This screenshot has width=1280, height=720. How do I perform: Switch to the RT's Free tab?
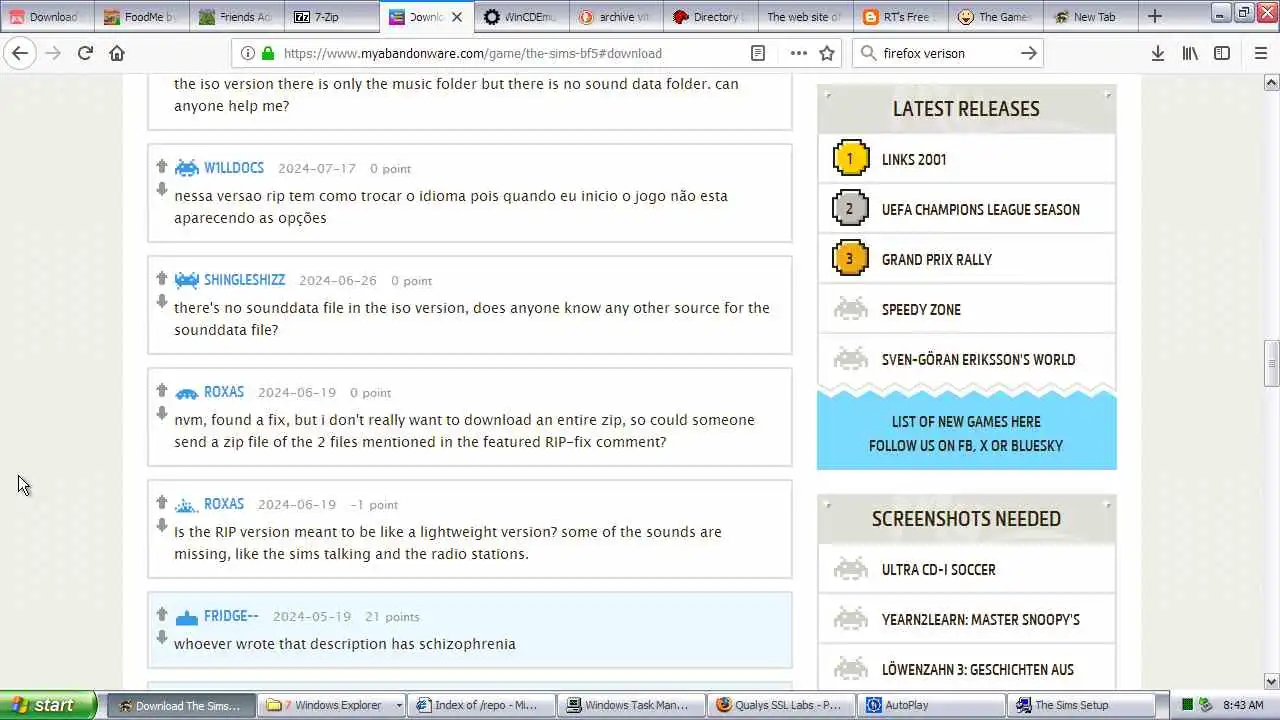pyautogui.click(x=901, y=17)
